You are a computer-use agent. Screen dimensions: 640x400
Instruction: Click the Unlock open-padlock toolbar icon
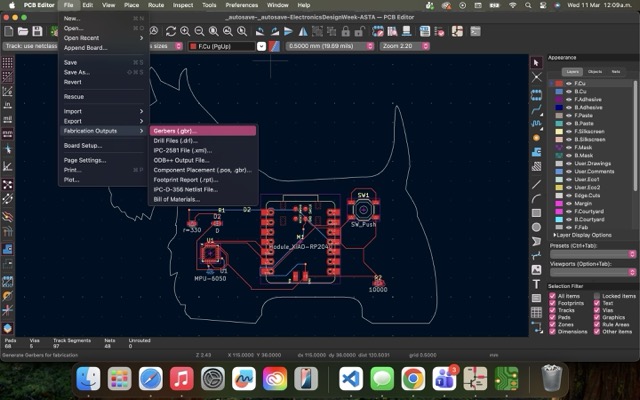[359, 31]
